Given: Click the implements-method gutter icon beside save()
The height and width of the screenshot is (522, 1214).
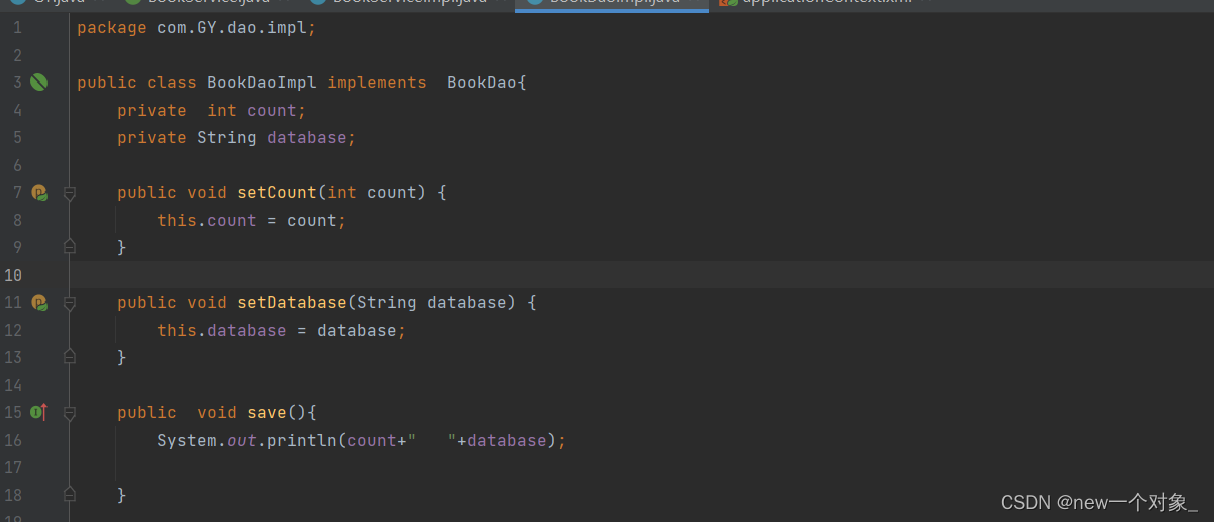Looking at the screenshot, I should (x=39, y=412).
